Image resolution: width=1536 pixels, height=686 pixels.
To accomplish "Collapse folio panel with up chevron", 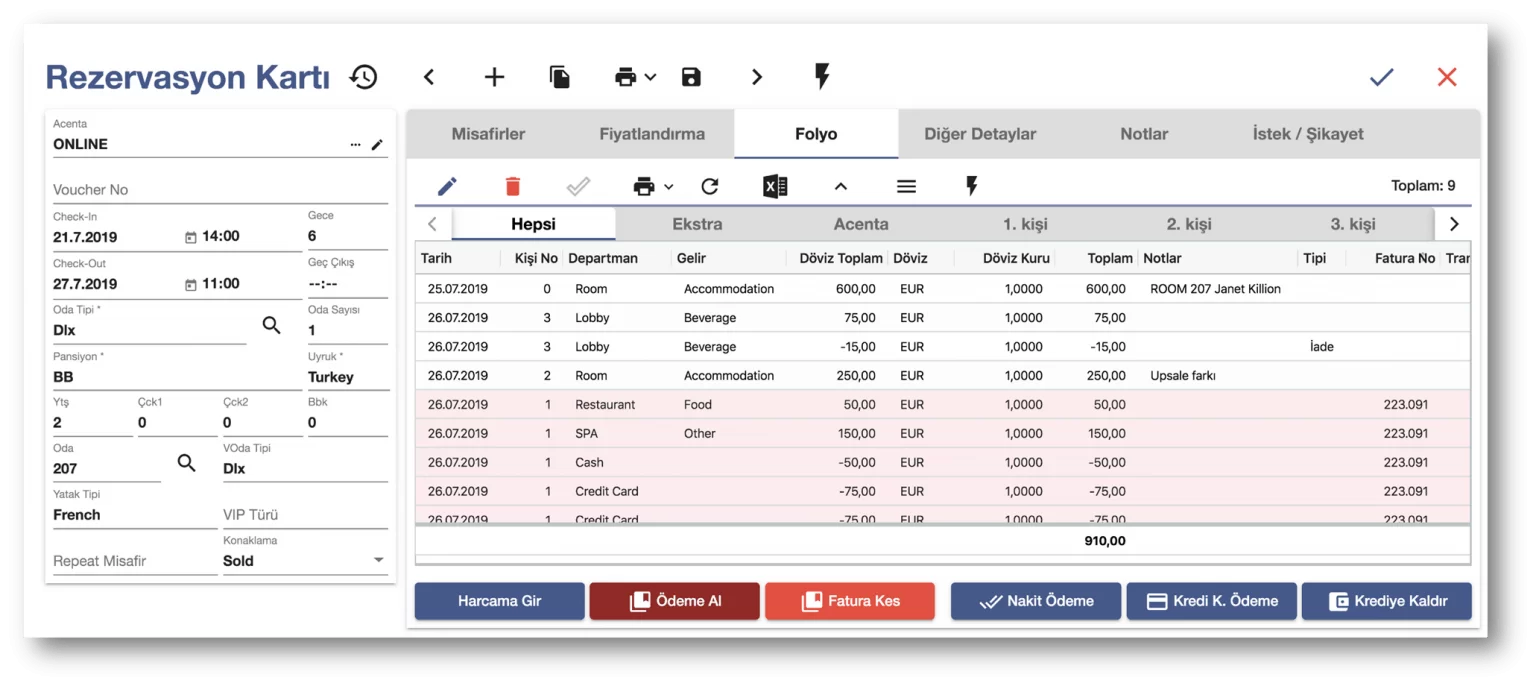I will 840,186.
